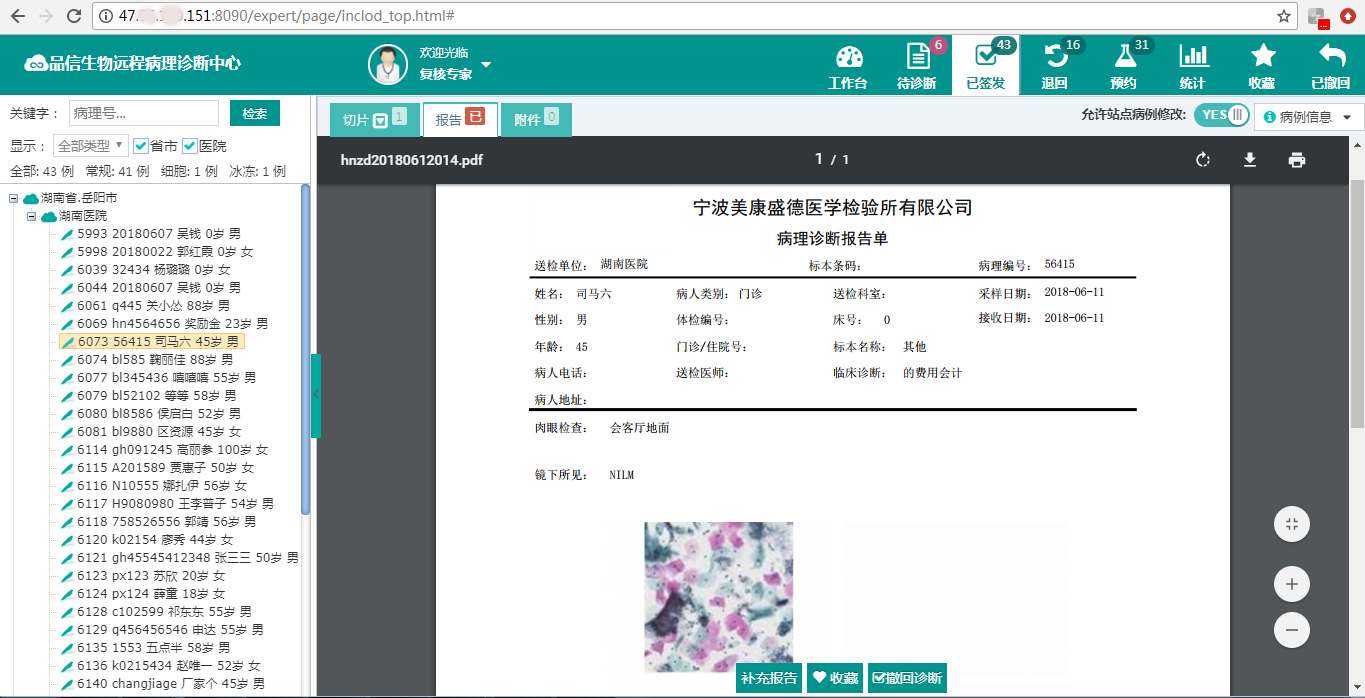Image resolution: width=1365 pixels, height=698 pixels.
Task: Open the 预约 appointments panel
Action: [x=1123, y=64]
